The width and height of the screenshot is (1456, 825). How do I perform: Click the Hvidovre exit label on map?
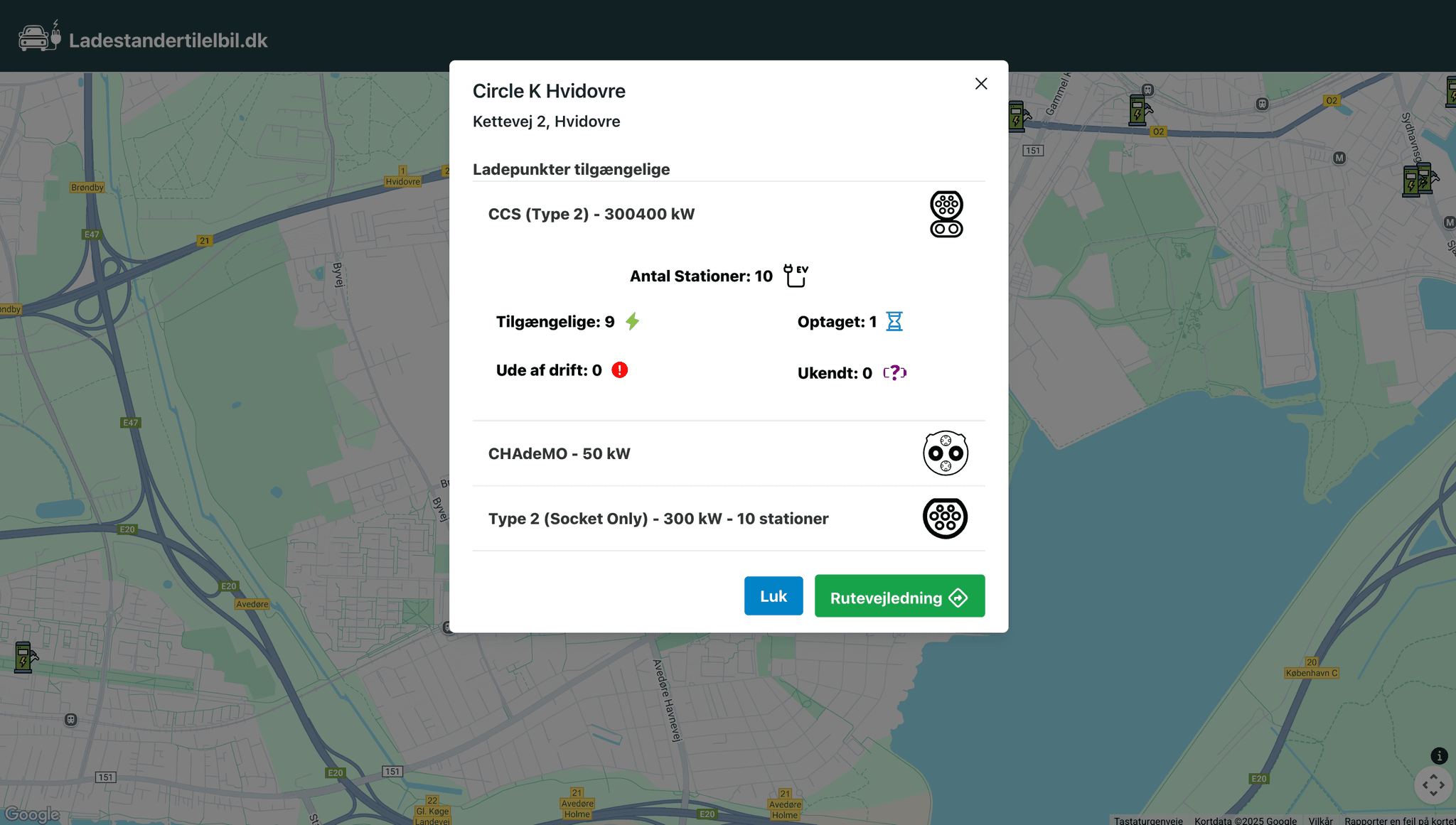pyautogui.click(x=402, y=181)
